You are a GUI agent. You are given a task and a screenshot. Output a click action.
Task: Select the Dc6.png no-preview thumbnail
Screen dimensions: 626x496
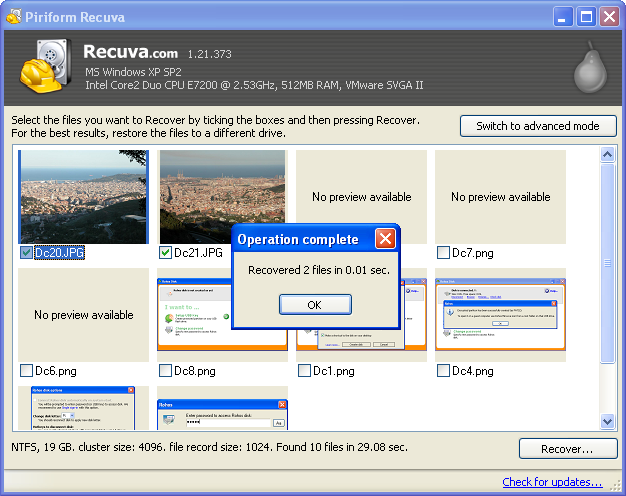(x=83, y=315)
